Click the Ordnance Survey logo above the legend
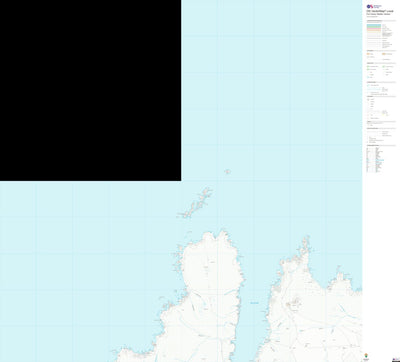Viewport: 400px width, 362px height. click(x=374, y=6)
